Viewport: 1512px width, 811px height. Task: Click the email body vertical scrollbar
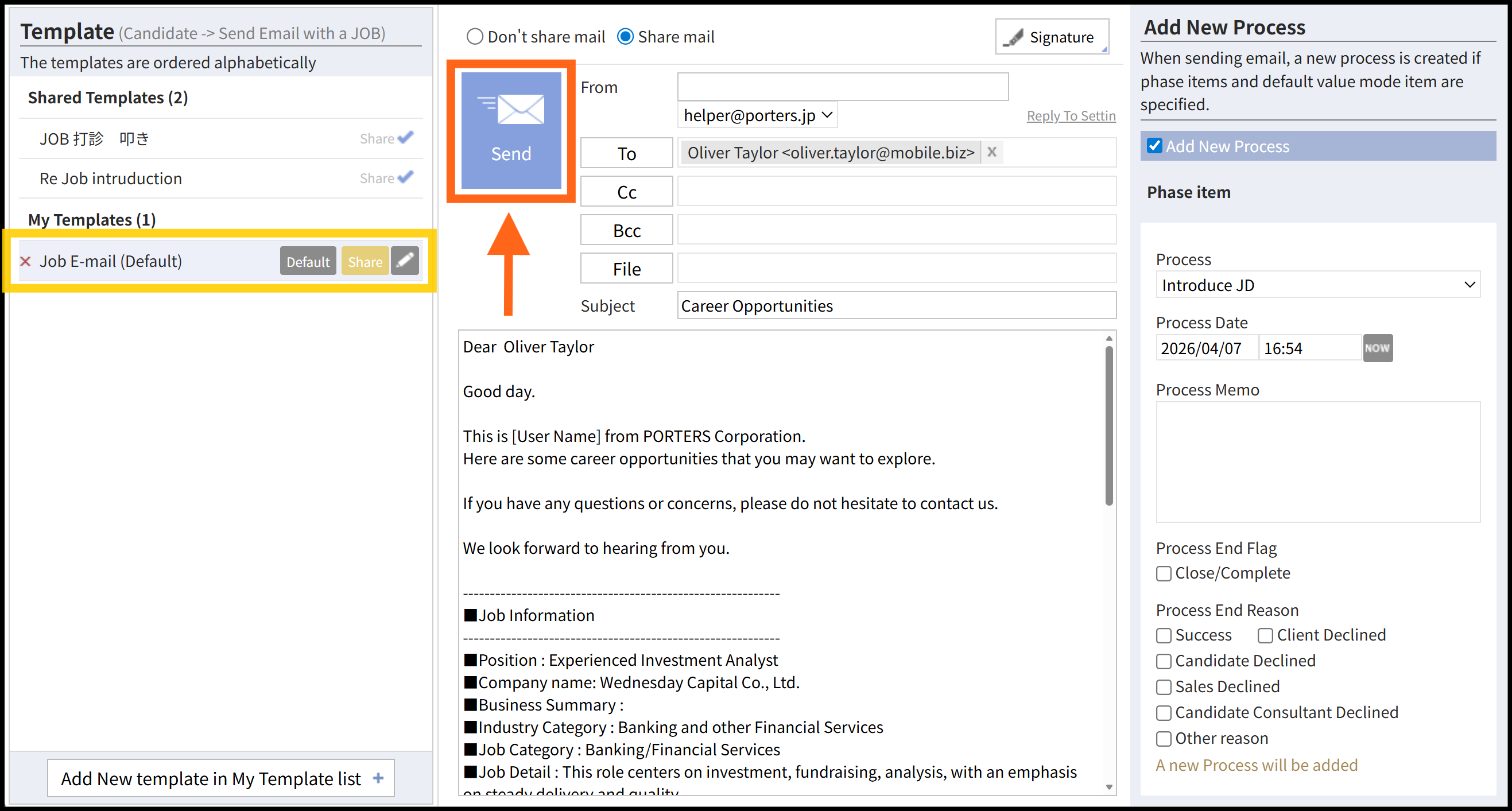click(1108, 426)
